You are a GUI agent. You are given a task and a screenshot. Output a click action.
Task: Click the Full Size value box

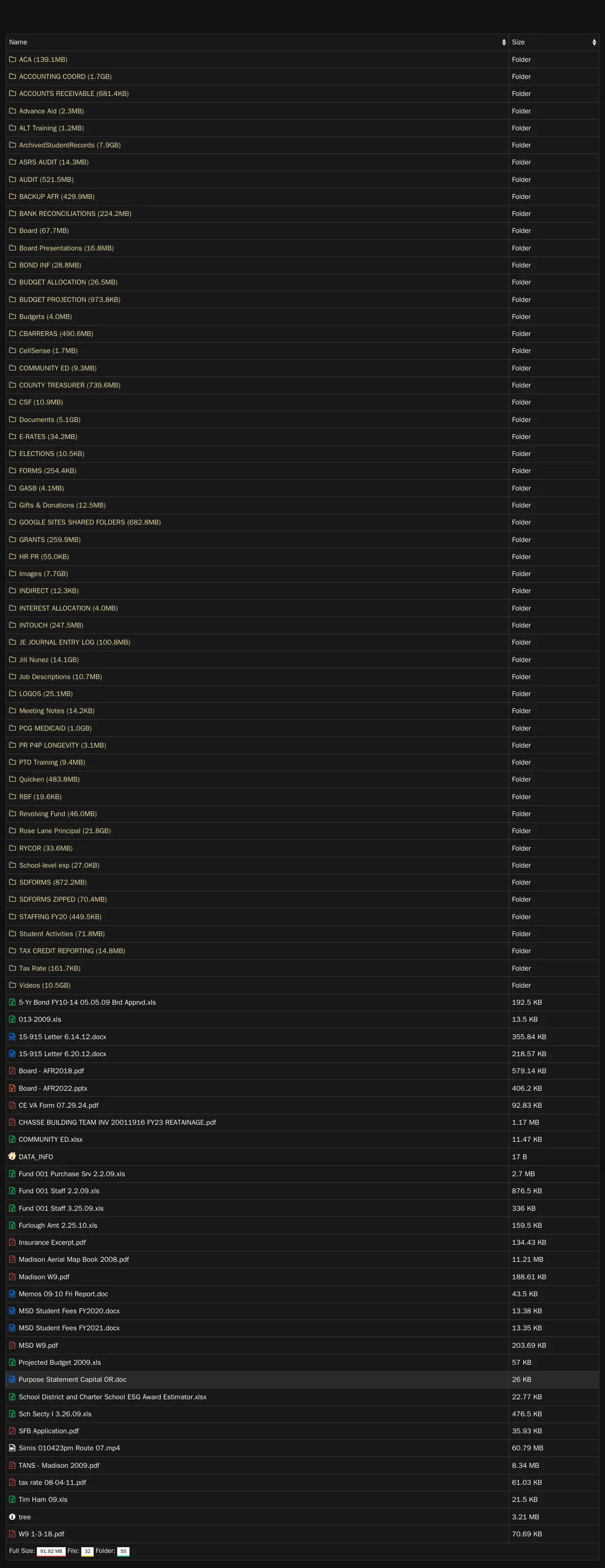[x=51, y=1551]
